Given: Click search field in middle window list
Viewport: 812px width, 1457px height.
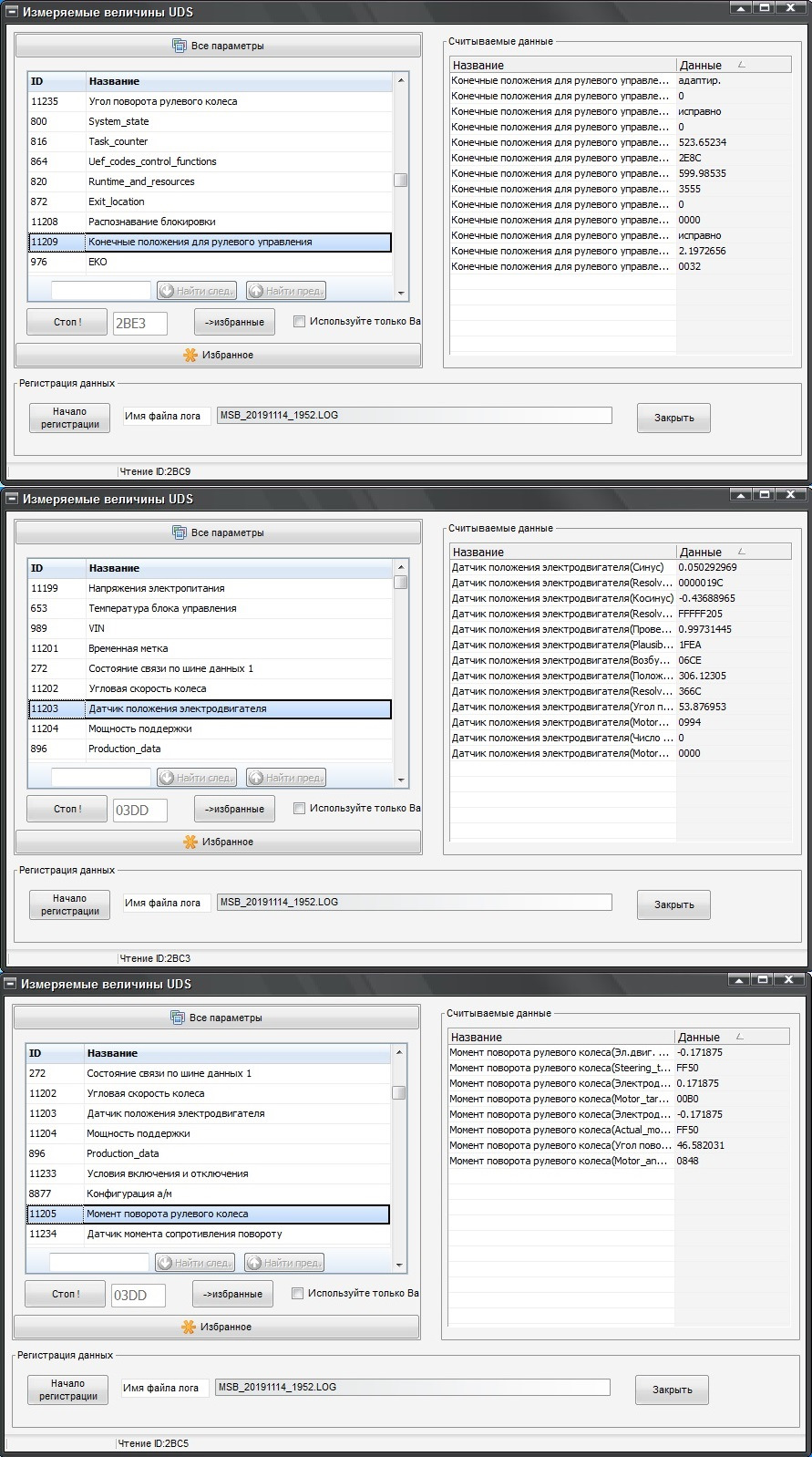Looking at the screenshot, I should pyautogui.click(x=101, y=778).
